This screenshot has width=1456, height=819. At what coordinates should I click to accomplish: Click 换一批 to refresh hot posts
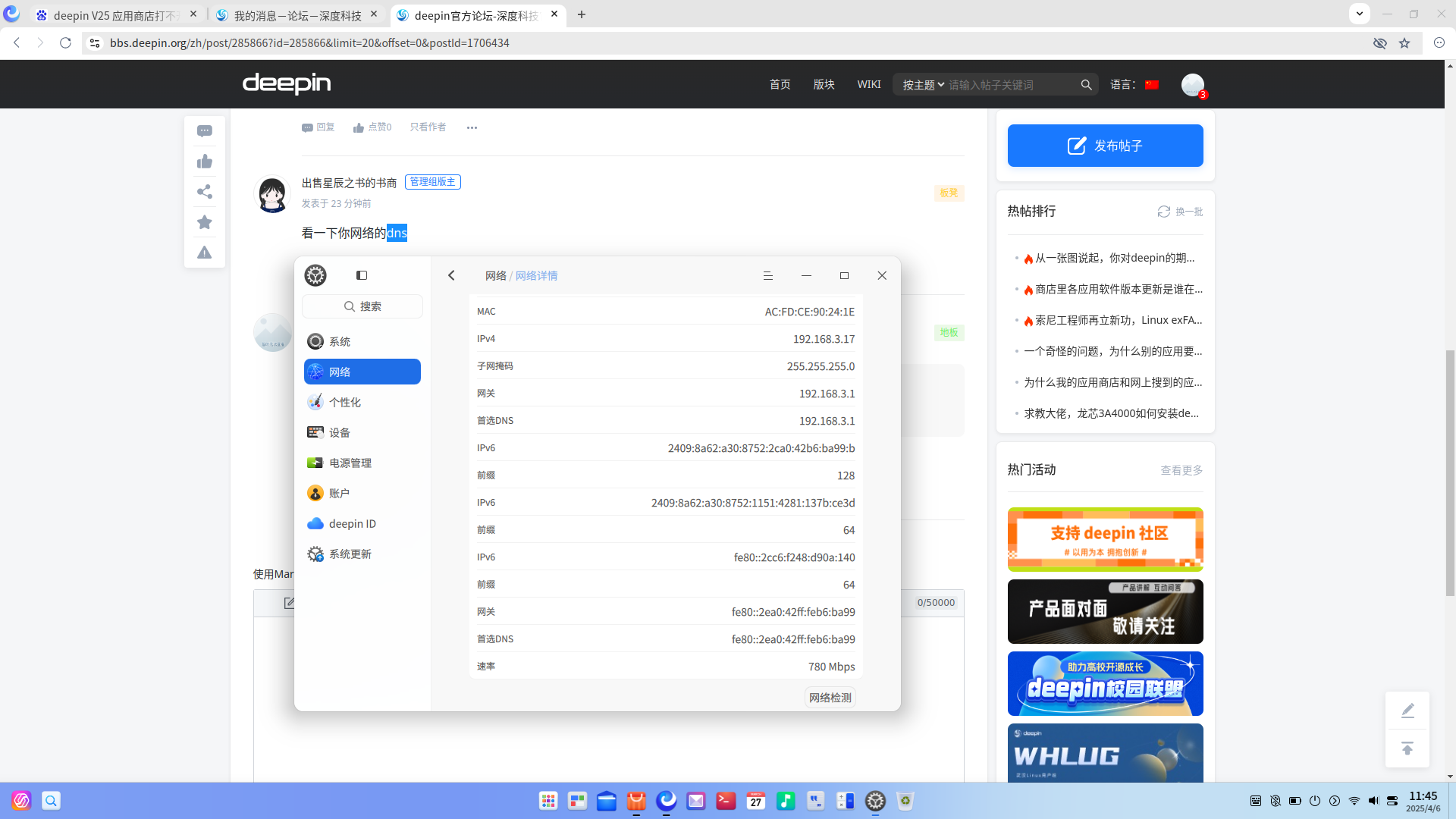pos(1180,212)
